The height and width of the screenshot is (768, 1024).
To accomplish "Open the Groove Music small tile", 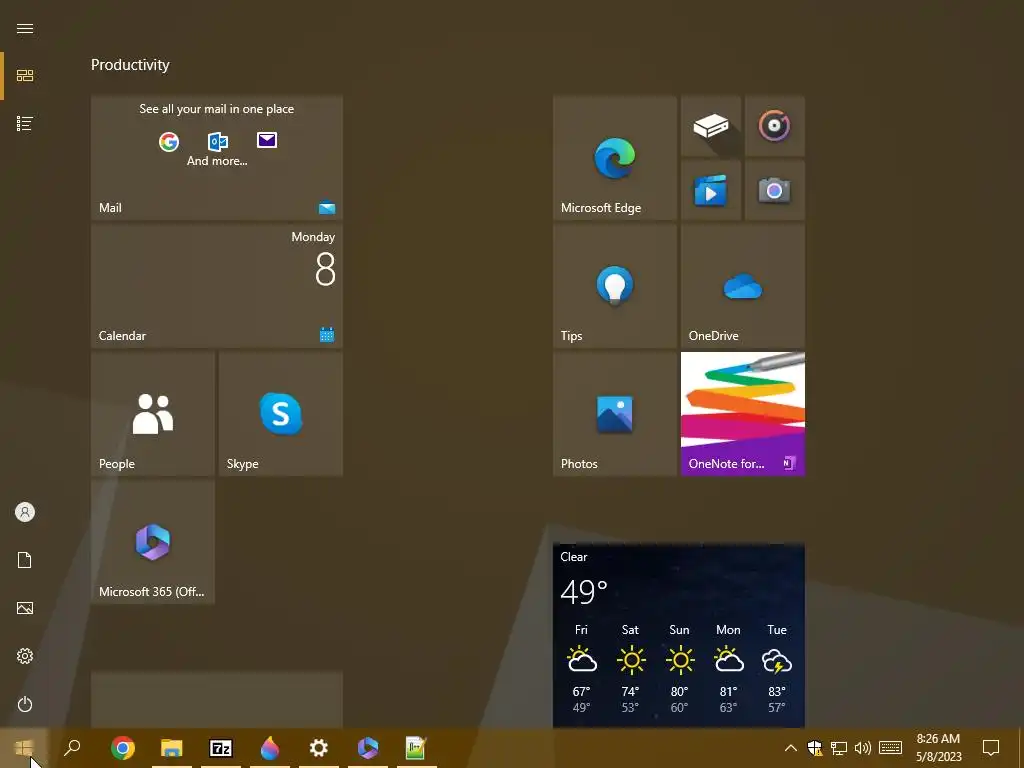I will [775, 125].
